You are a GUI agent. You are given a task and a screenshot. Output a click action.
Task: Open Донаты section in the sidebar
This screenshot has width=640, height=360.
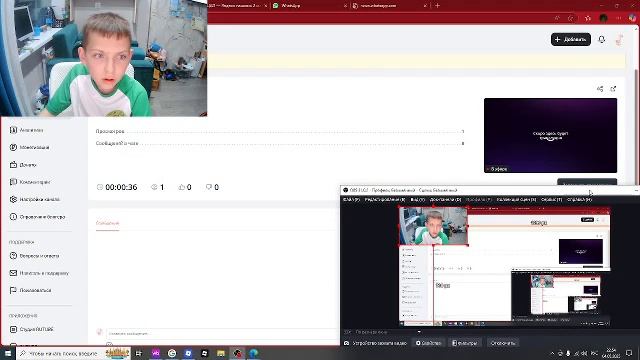pyautogui.click(x=23, y=165)
